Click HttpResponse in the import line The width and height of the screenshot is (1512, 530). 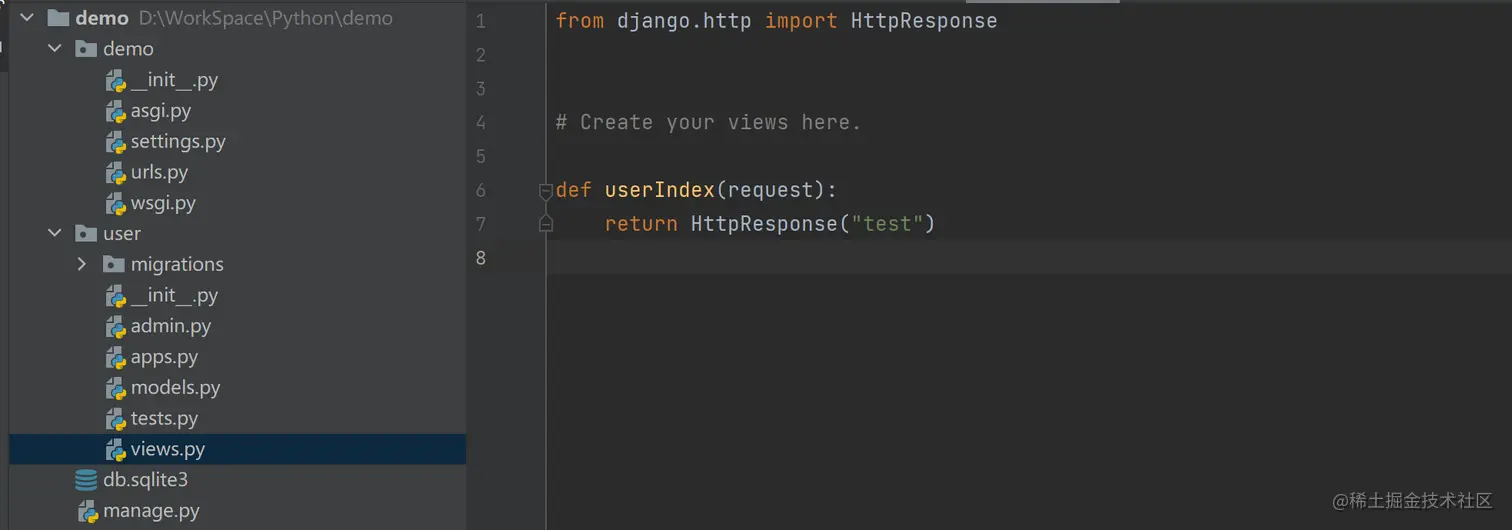click(x=924, y=21)
